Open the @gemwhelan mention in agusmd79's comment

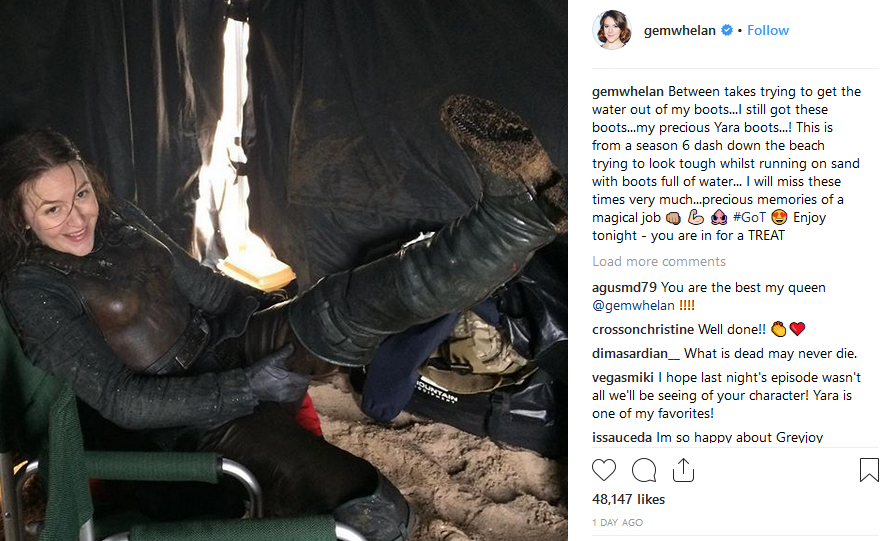pyautogui.click(x=633, y=306)
